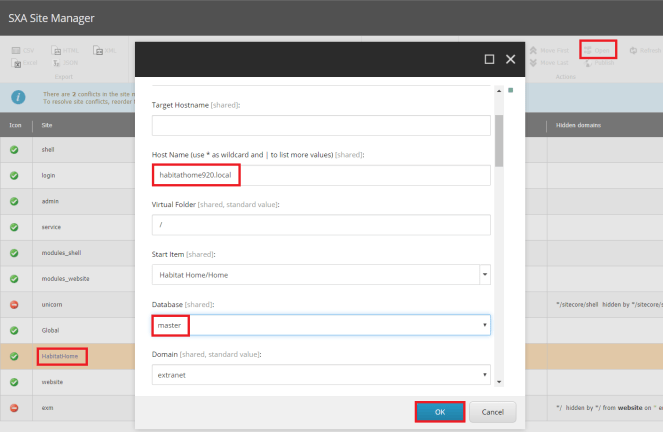The height and width of the screenshot is (432, 663).
Task: Maximize the site settings dialog
Action: click(x=489, y=59)
